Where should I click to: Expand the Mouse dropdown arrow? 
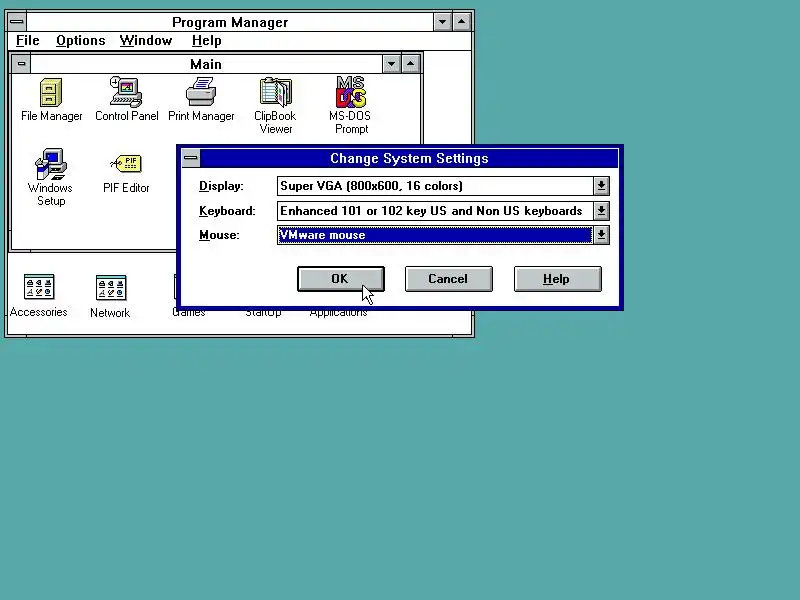pyautogui.click(x=601, y=235)
